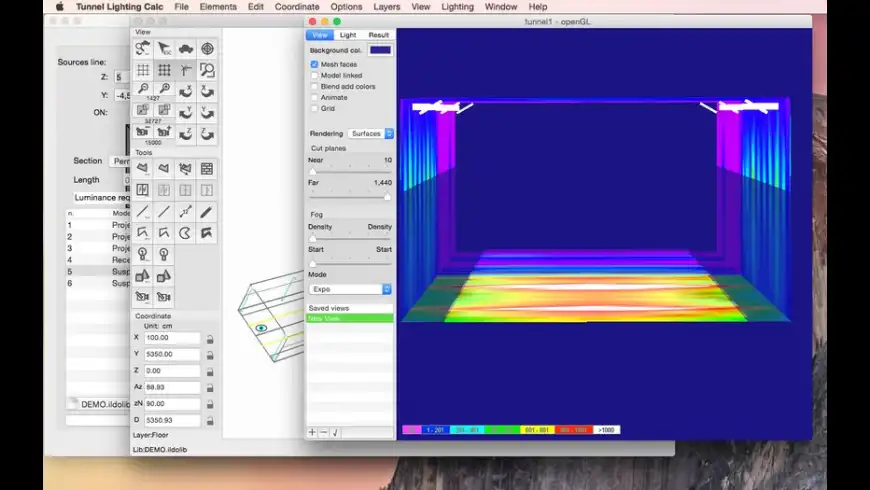Select the filled polyline arrow tool
The width and height of the screenshot is (870, 490).
pos(207,233)
